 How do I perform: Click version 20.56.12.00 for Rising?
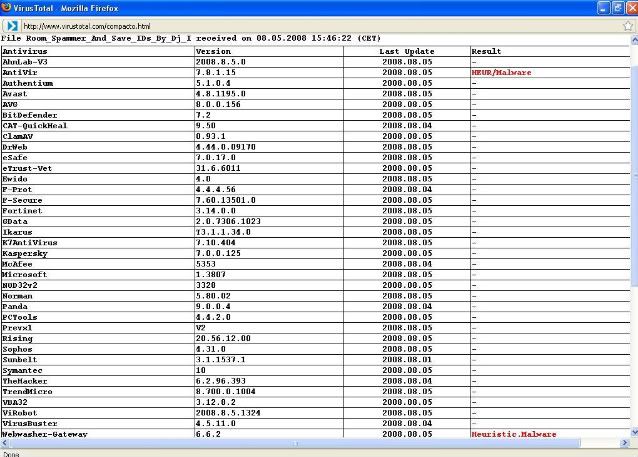click(223, 338)
